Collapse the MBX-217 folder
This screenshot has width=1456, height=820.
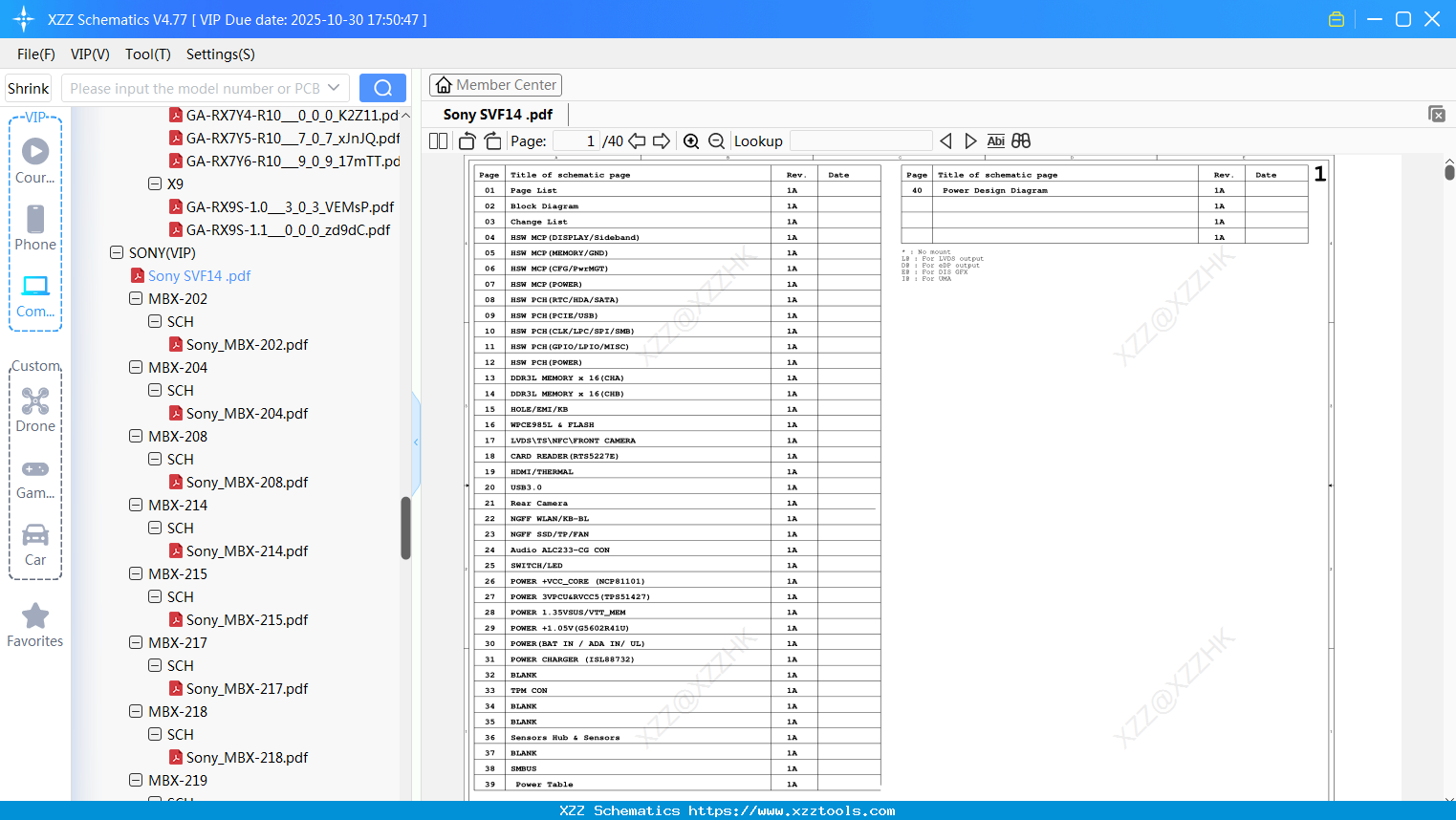point(136,642)
